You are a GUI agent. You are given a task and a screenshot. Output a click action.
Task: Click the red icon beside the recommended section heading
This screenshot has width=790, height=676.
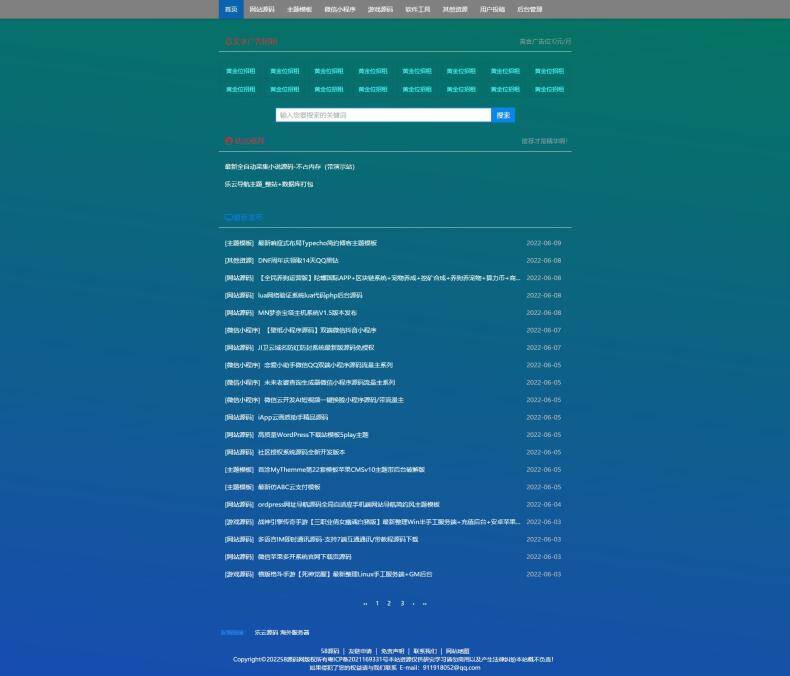(229, 141)
